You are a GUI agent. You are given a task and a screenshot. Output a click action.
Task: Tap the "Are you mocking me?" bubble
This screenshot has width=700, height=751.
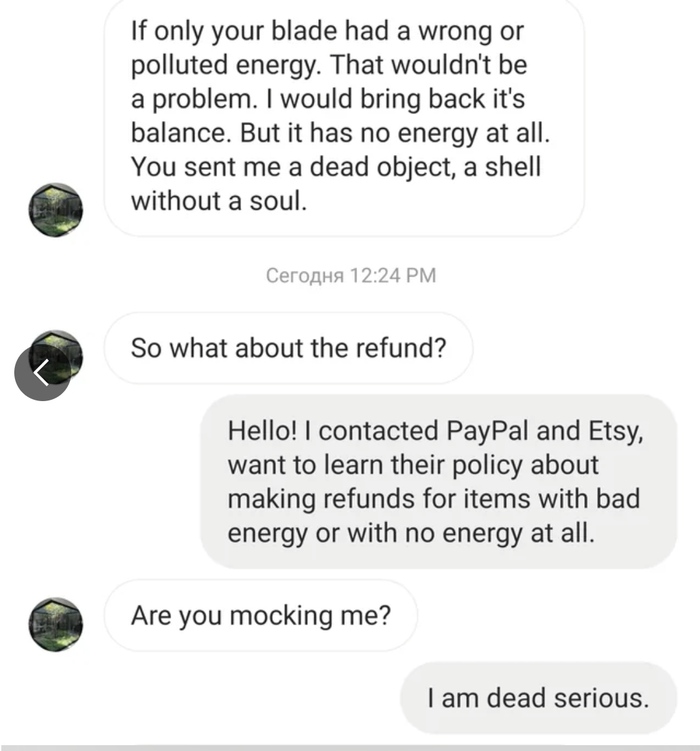260,615
